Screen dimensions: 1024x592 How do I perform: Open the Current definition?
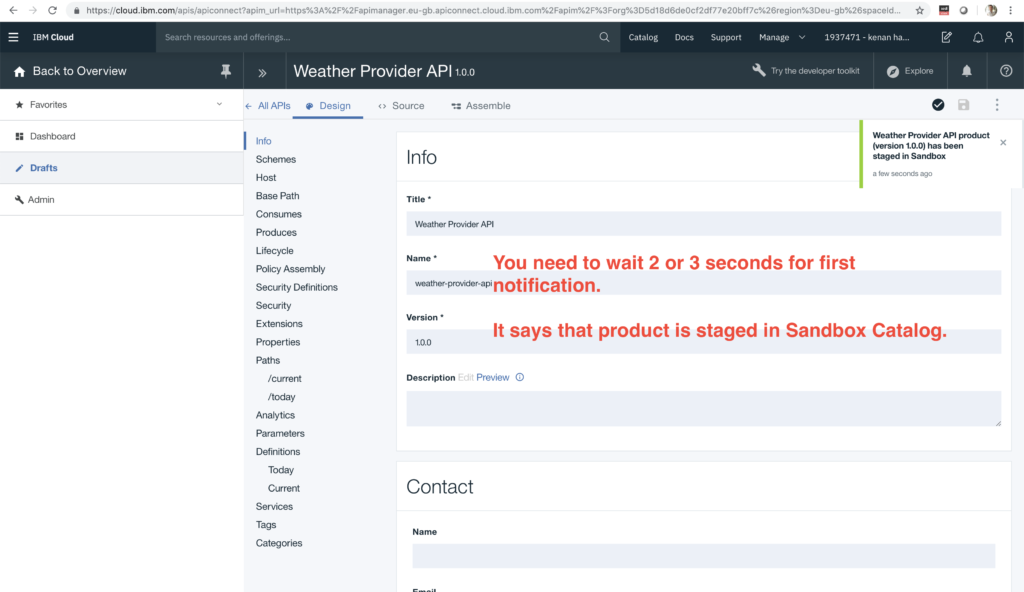(283, 489)
